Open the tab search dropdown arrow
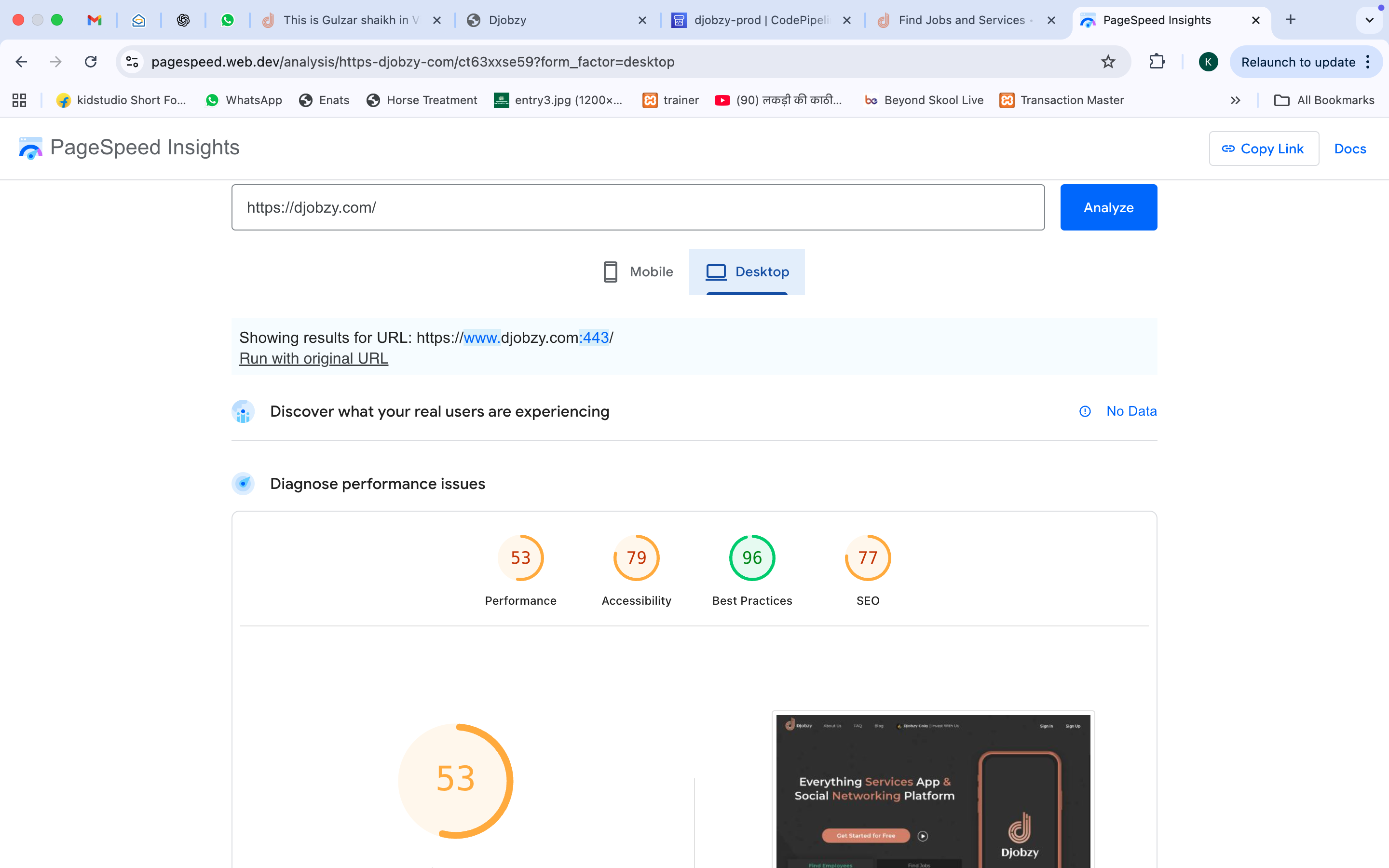Viewport: 1389px width, 868px height. pos(1370,20)
